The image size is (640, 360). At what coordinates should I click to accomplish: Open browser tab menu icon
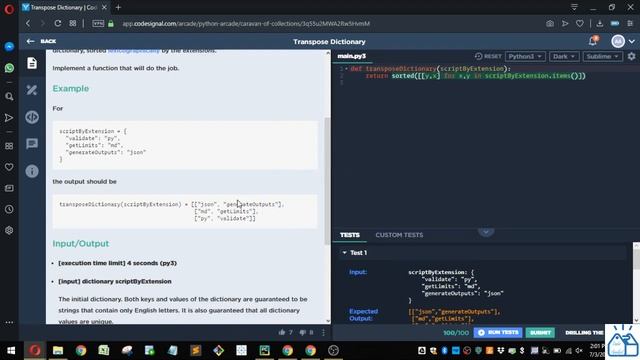[x=574, y=7]
